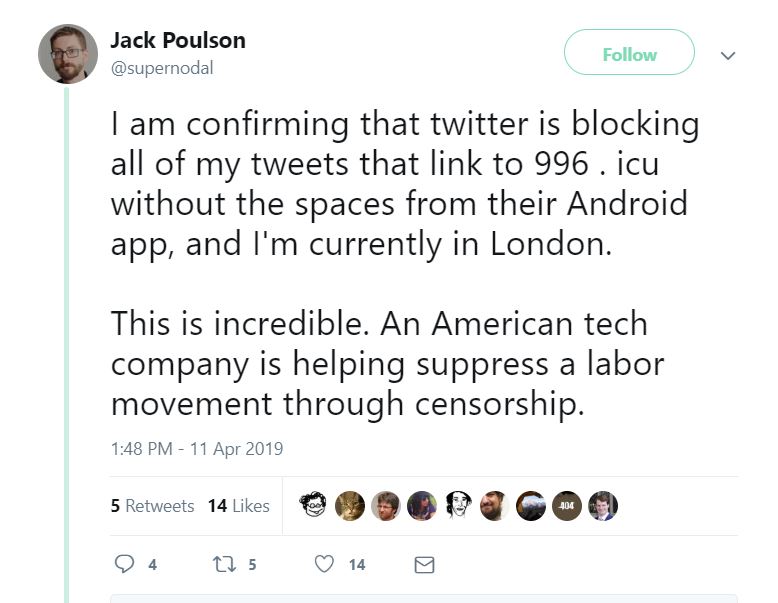The height and width of the screenshot is (603, 778).
Task: Open the bearded man liker avatar
Action: click(494, 506)
